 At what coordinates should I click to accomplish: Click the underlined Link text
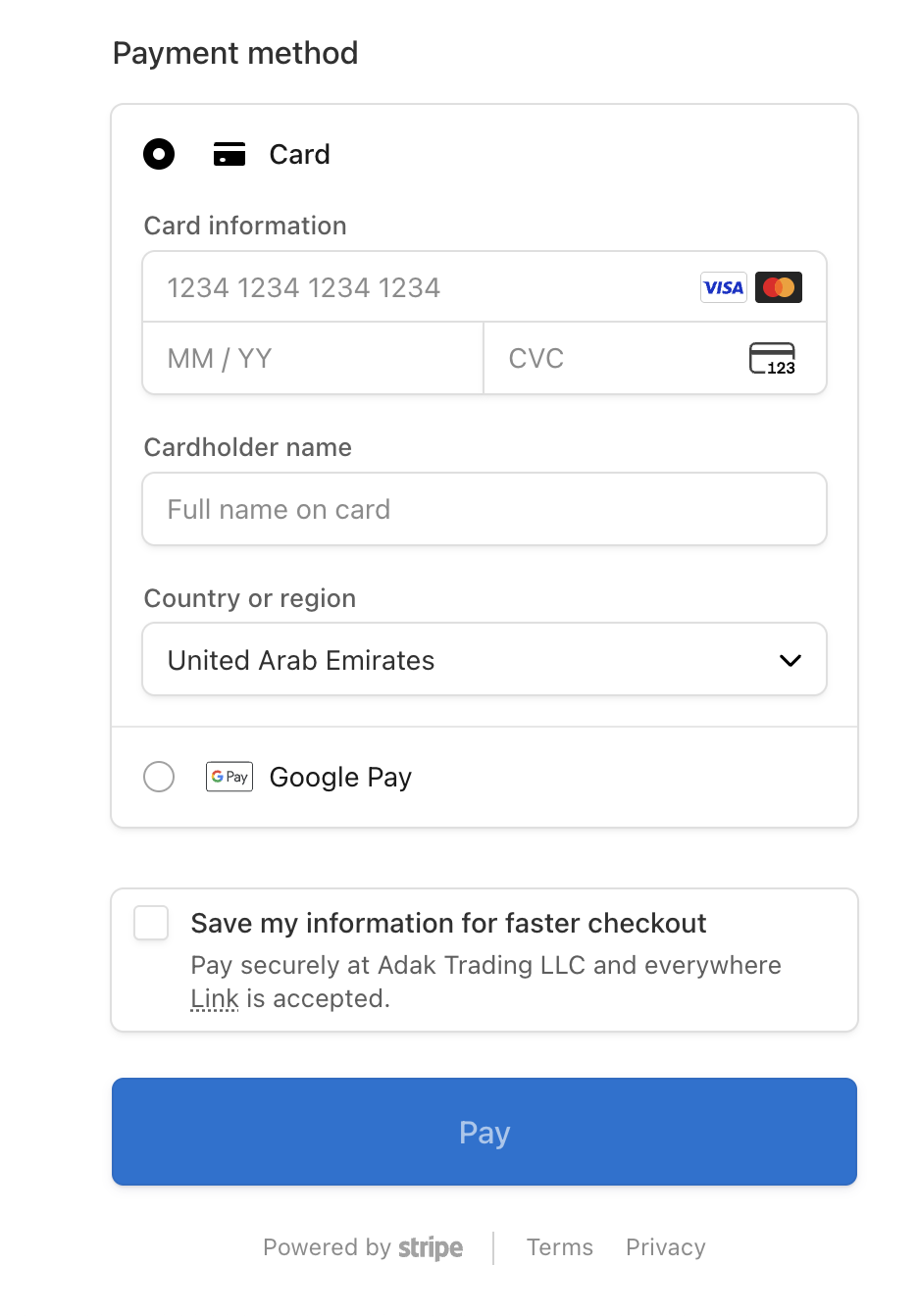tap(215, 999)
